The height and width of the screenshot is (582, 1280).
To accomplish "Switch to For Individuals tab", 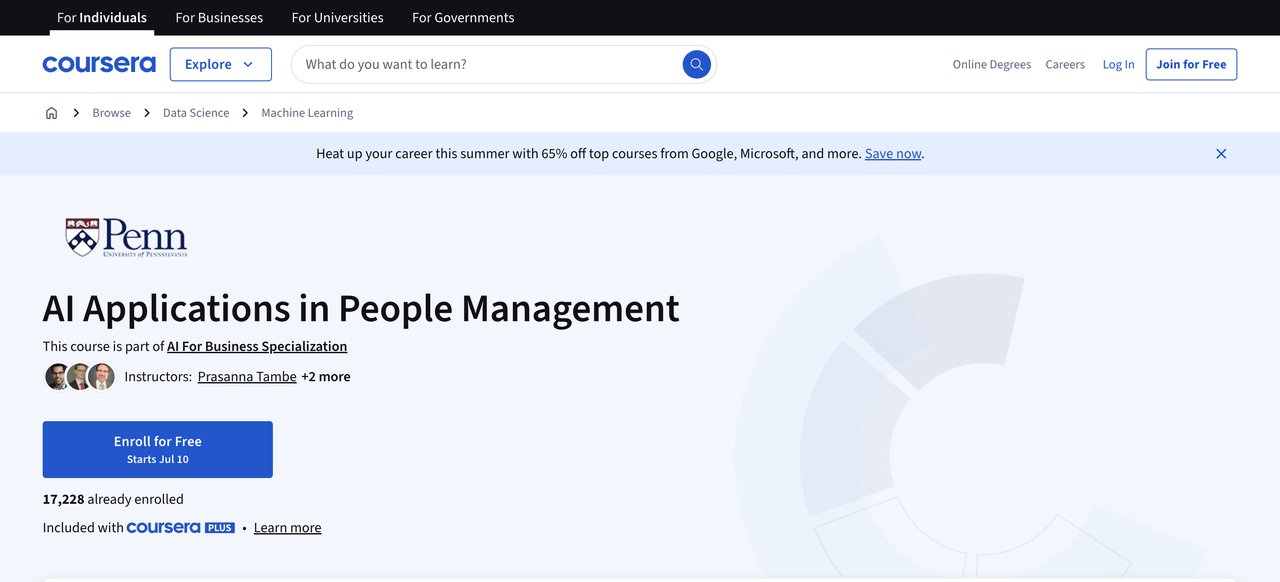I will pyautogui.click(x=102, y=18).
